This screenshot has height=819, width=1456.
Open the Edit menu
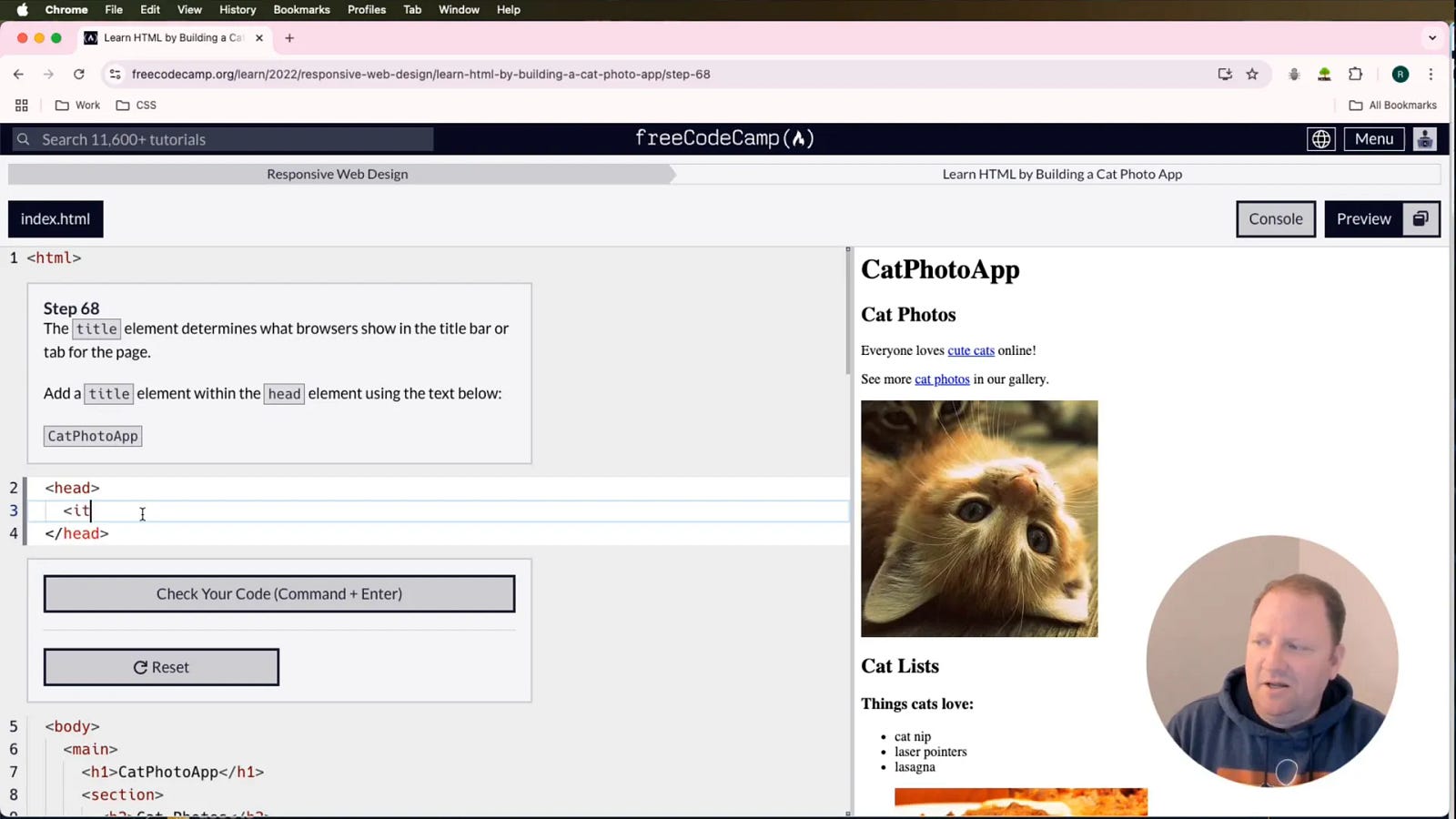point(150,10)
